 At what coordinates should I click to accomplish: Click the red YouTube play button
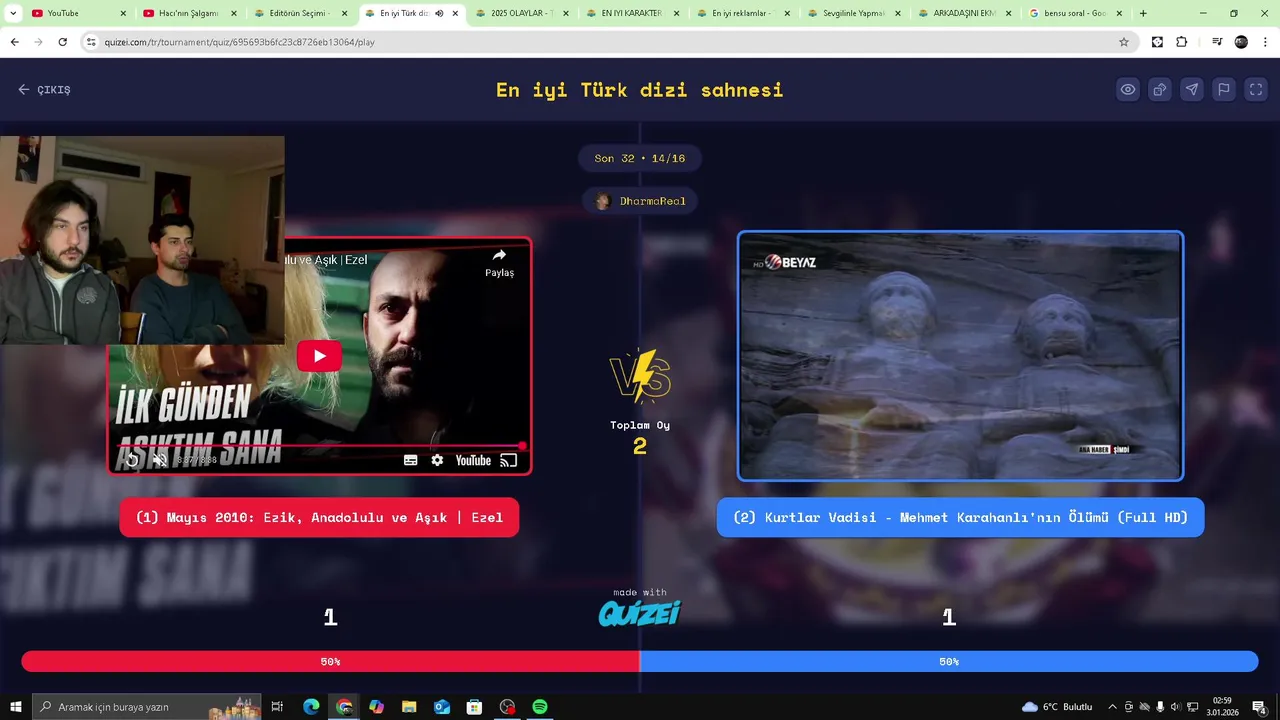pyautogui.click(x=319, y=355)
